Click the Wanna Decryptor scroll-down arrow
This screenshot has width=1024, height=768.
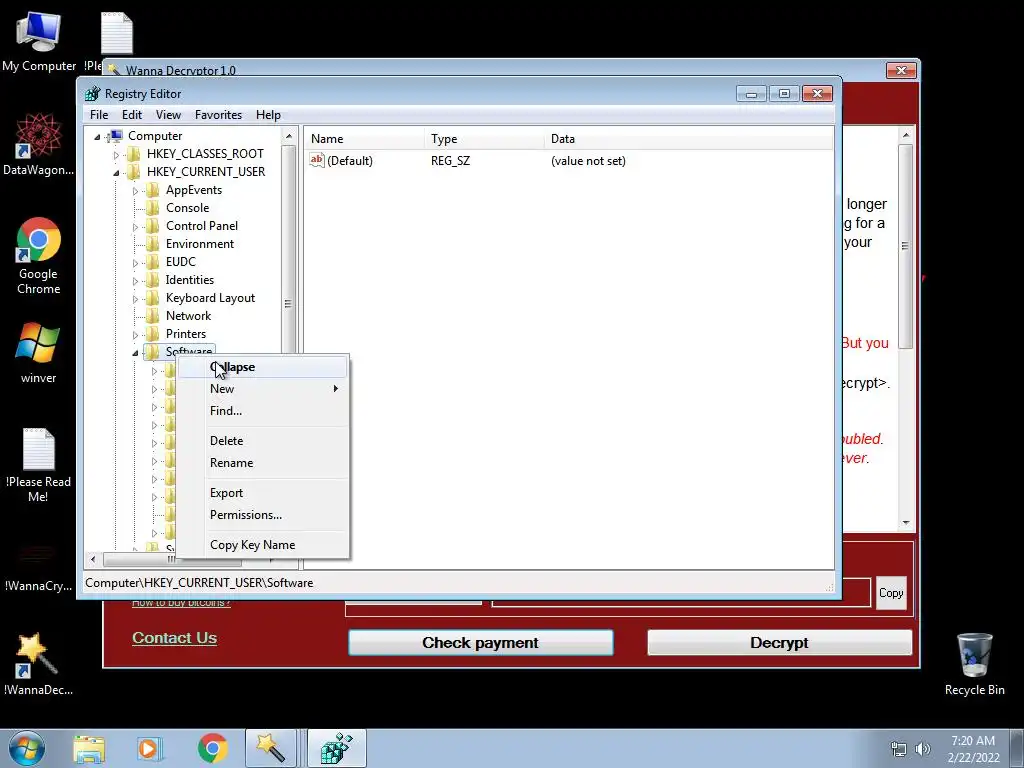coord(906,522)
